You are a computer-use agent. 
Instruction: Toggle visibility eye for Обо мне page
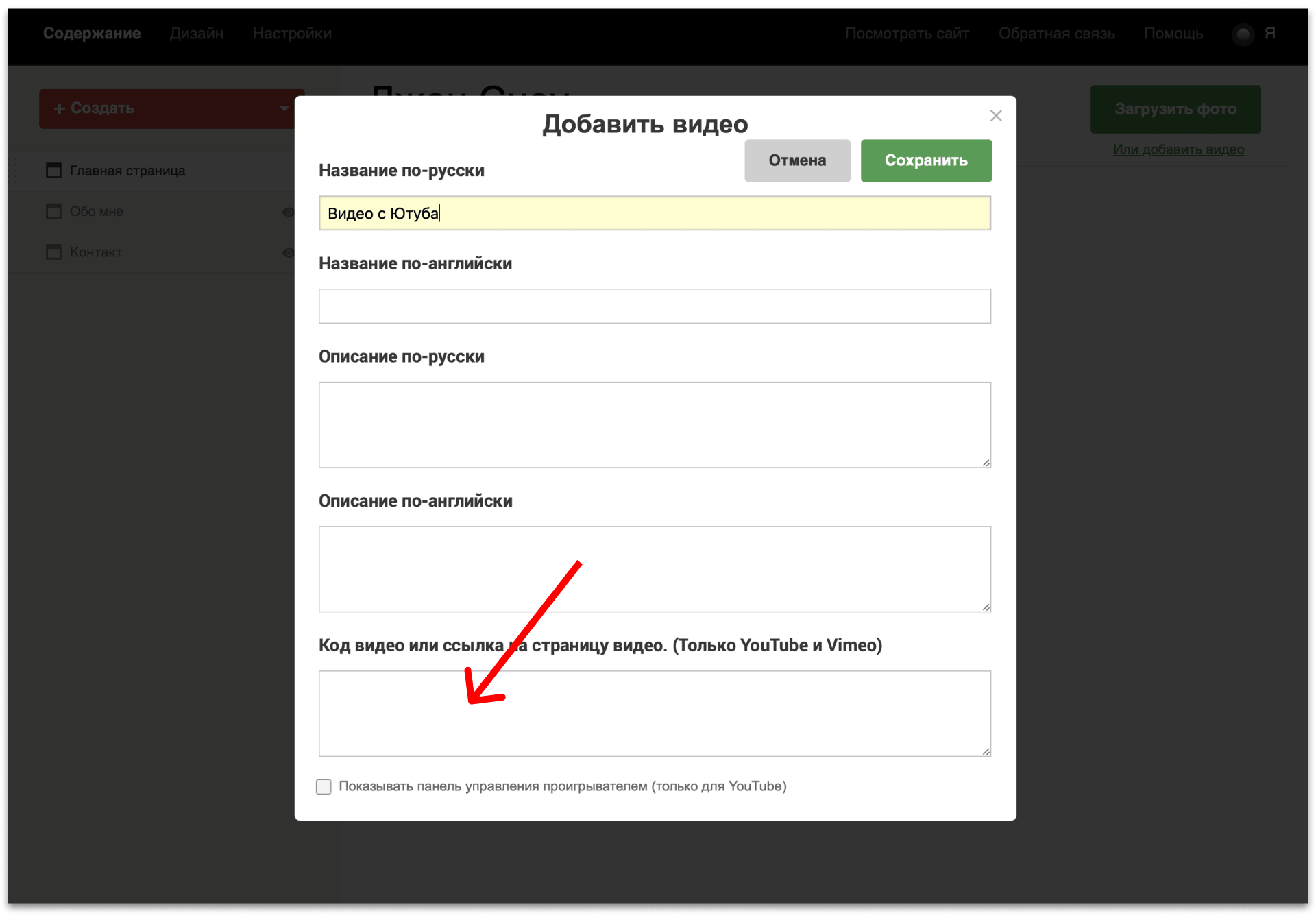[288, 212]
